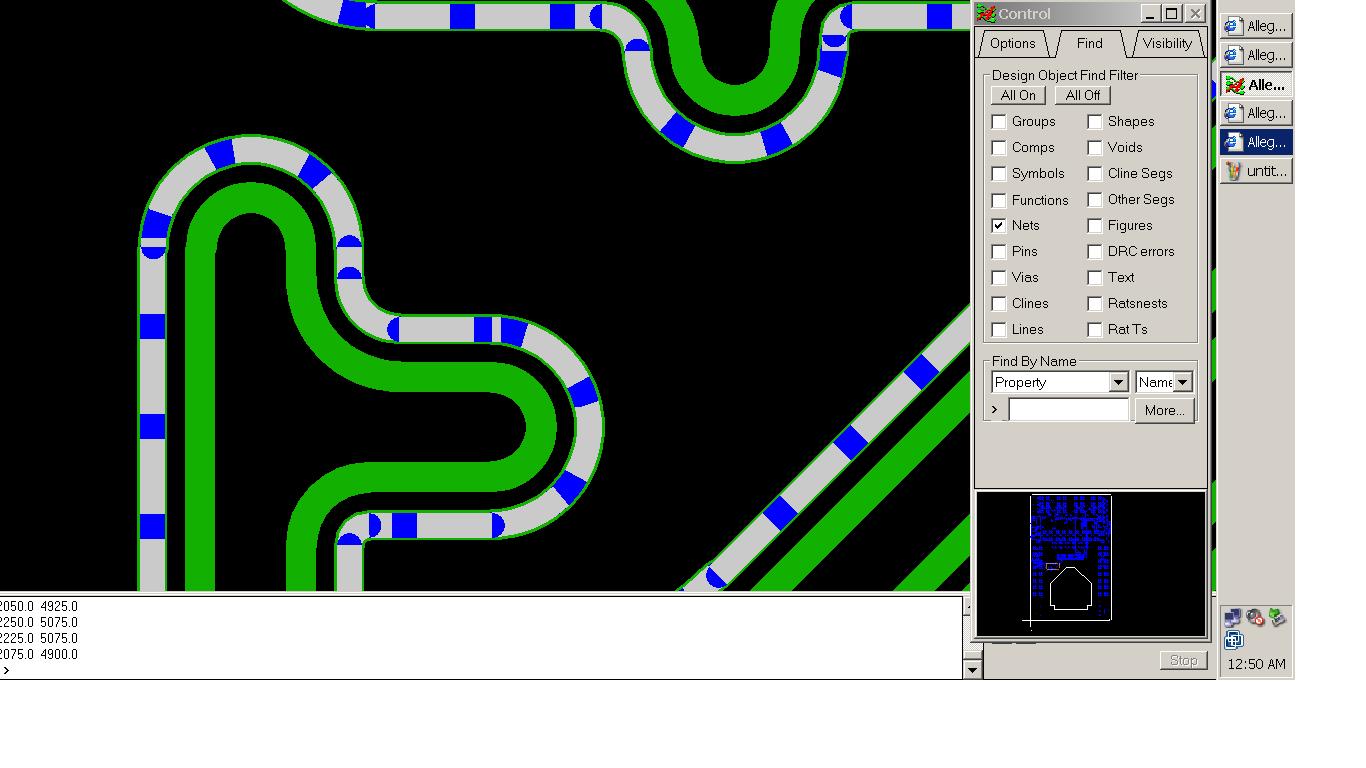Screen dimensions: 1366x768
Task: Check the Functions filter checkbox
Action: (x=999, y=200)
